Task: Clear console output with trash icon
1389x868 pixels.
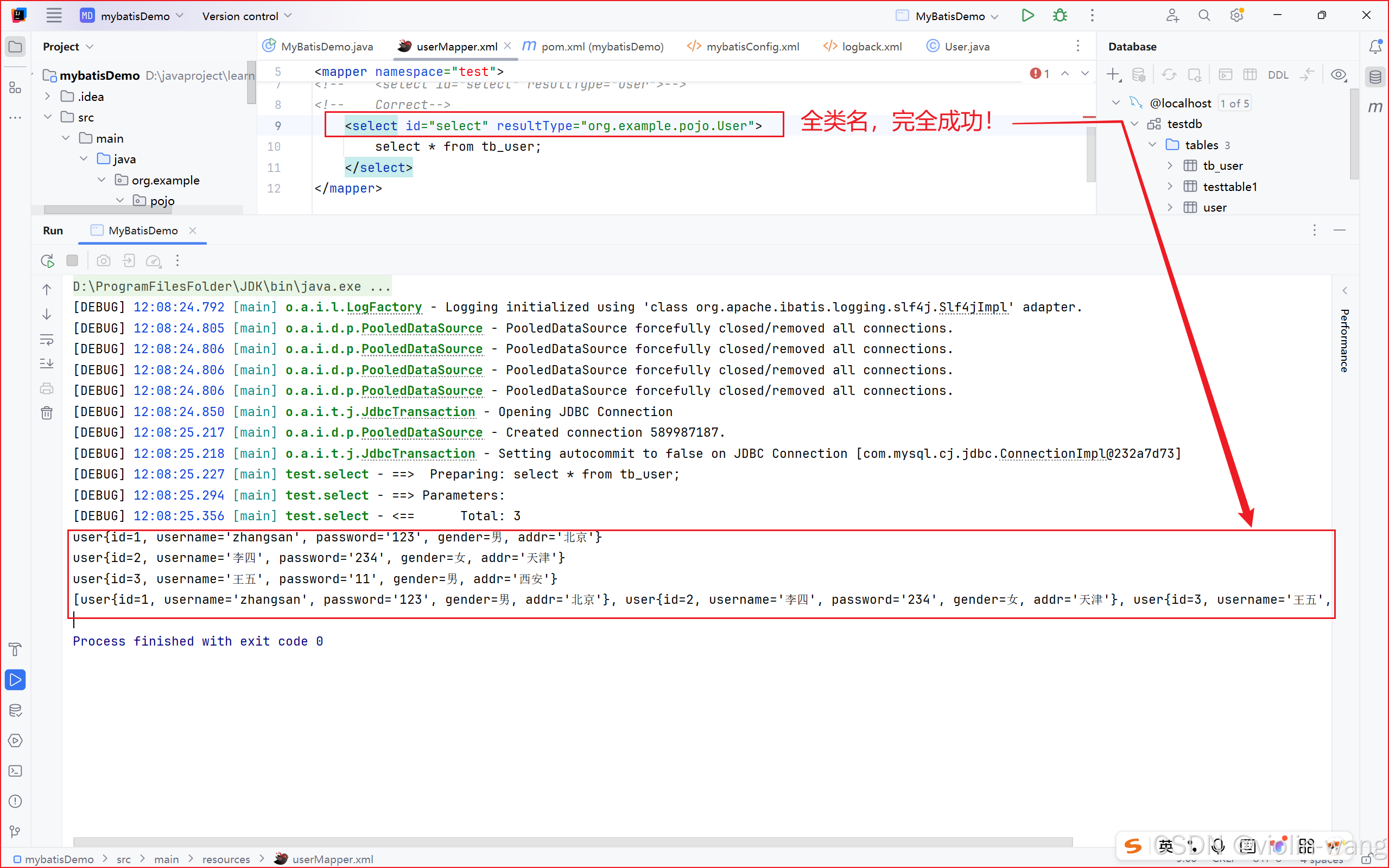Action: [x=47, y=413]
